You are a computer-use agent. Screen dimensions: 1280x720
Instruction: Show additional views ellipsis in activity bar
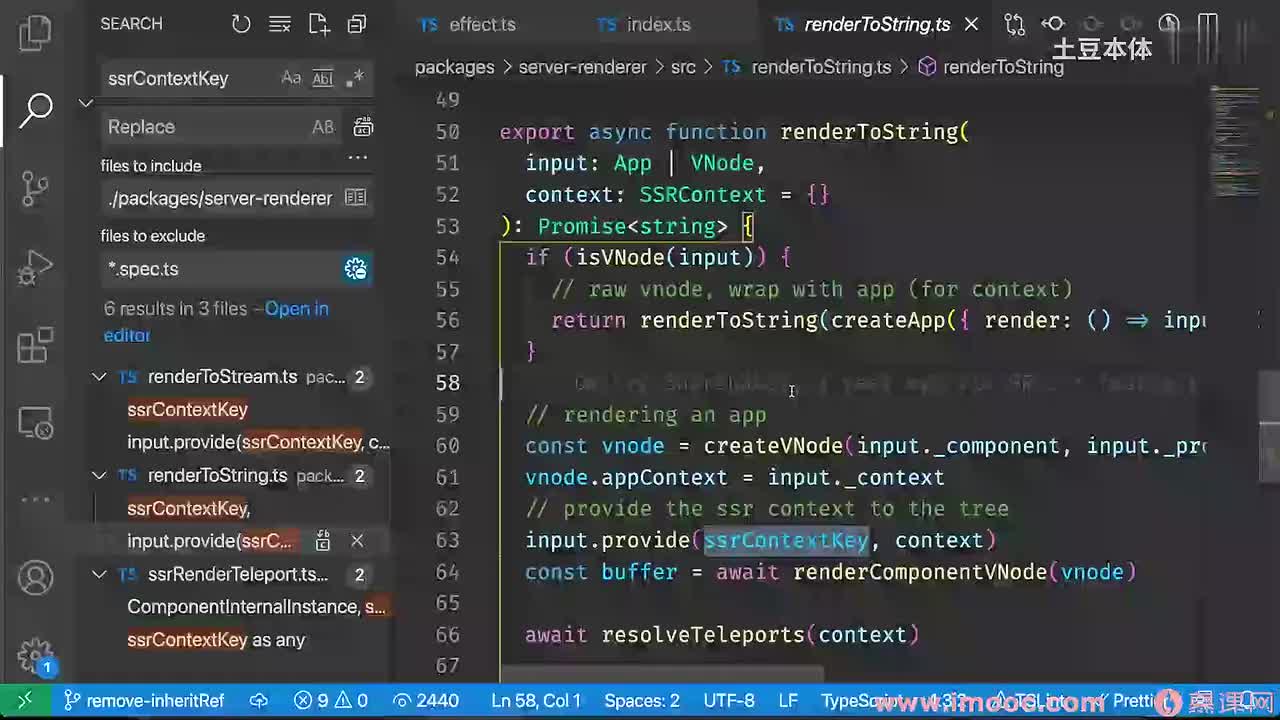(35, 499)
